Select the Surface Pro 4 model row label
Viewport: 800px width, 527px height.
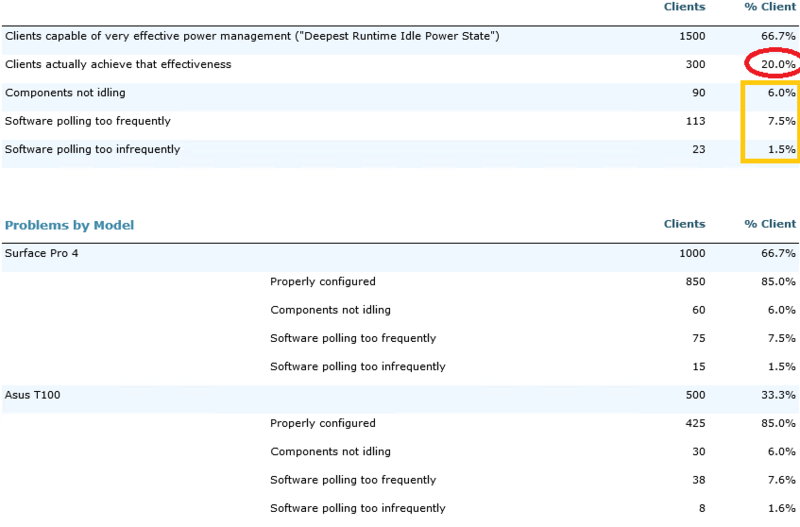coord(41,254)
